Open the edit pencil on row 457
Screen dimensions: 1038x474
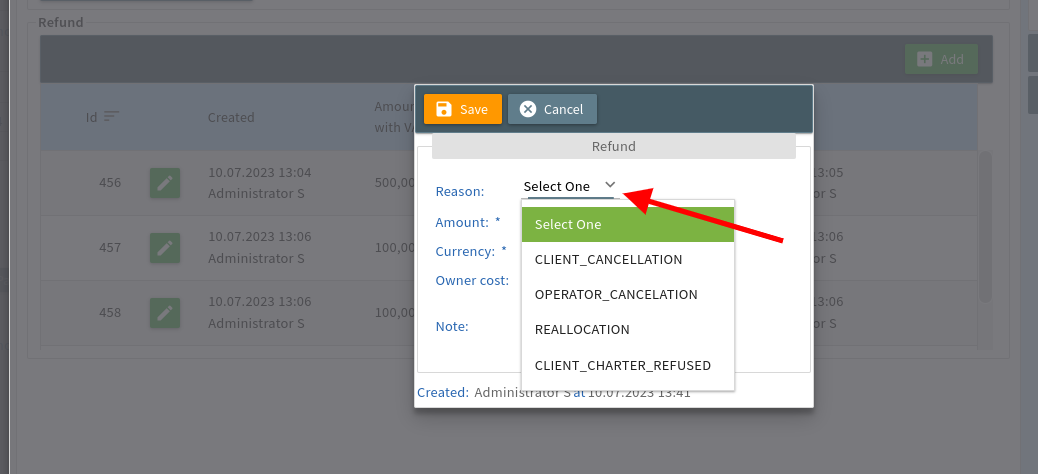(x=165, y=247)
